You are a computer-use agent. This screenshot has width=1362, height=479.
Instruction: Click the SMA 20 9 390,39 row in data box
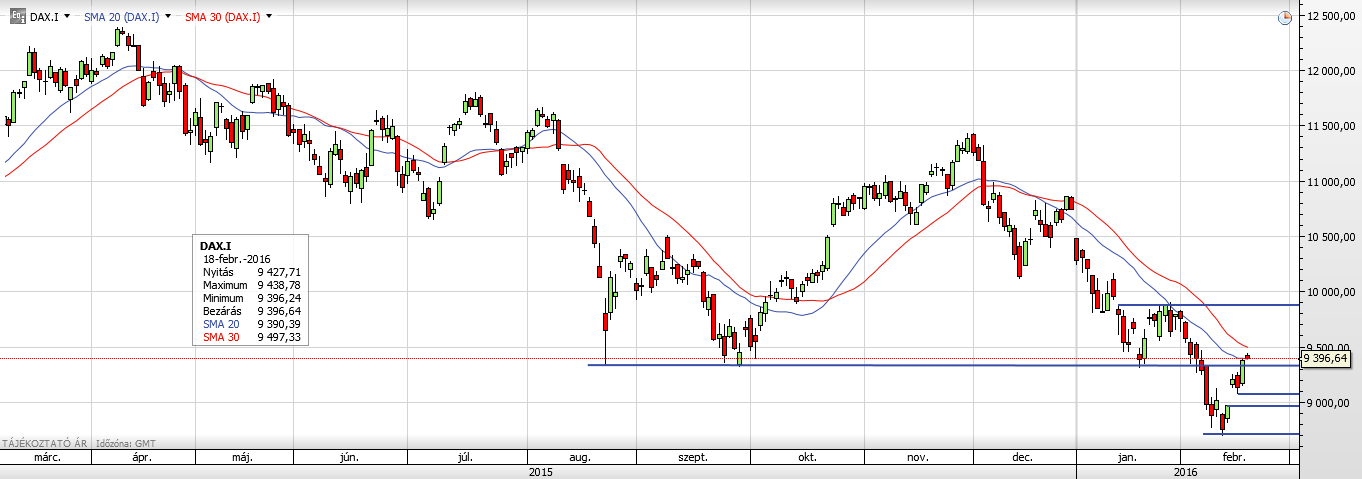pyautogui.click(x=251, y=325)
